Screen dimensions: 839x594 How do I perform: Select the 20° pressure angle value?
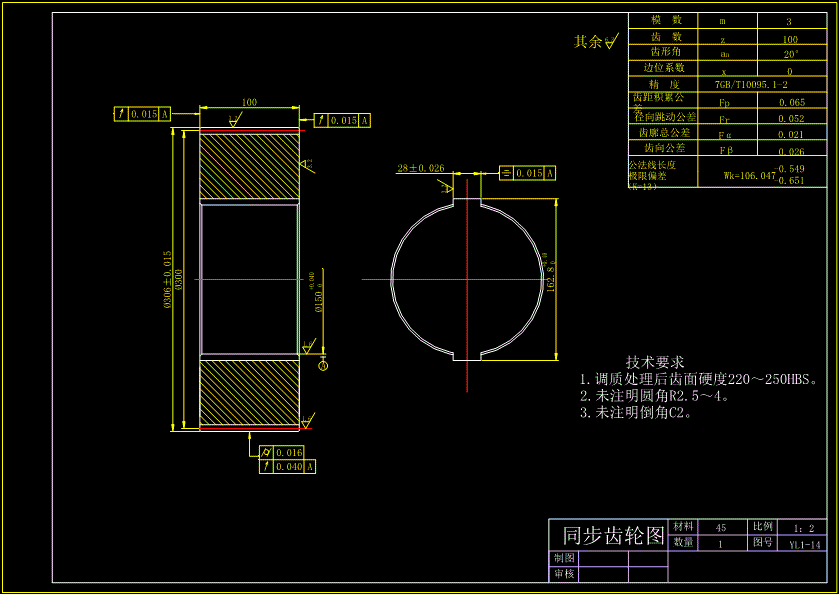pyautogui.click(x=791, y=54)
